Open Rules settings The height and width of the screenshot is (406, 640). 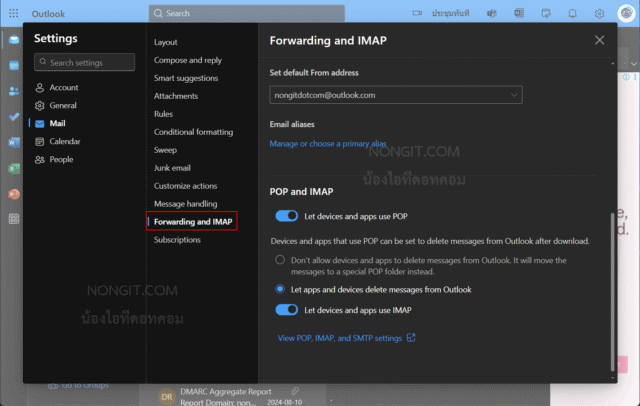[x=163, y=114]
